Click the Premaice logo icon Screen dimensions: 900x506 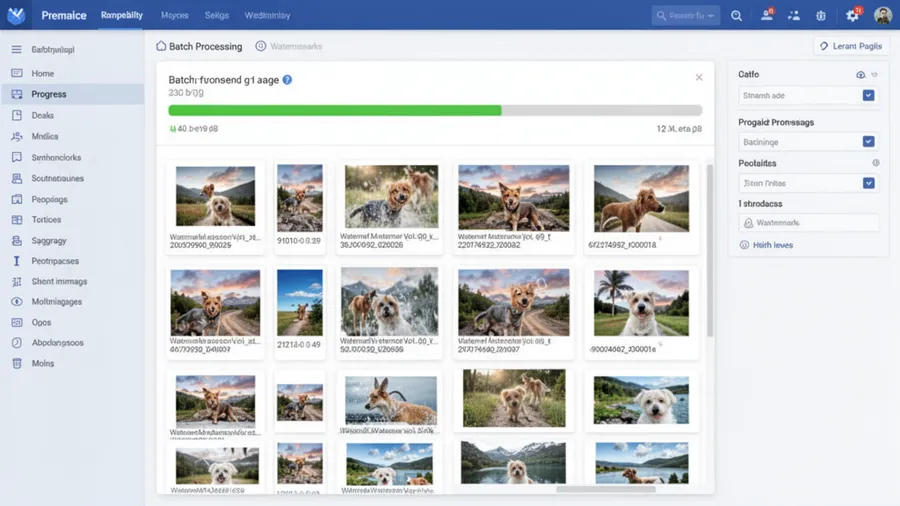point(16,15)
